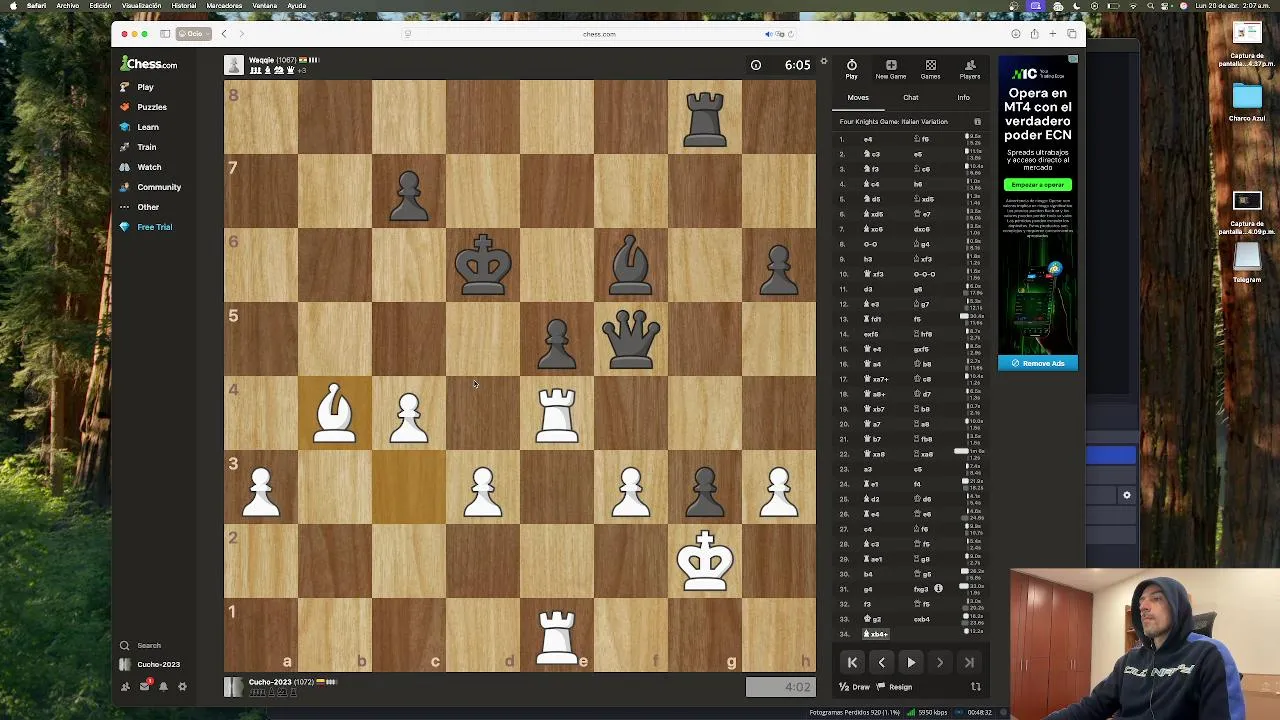Click the black rook on g8
The image size is (1280, 720).
click(705, 117)
